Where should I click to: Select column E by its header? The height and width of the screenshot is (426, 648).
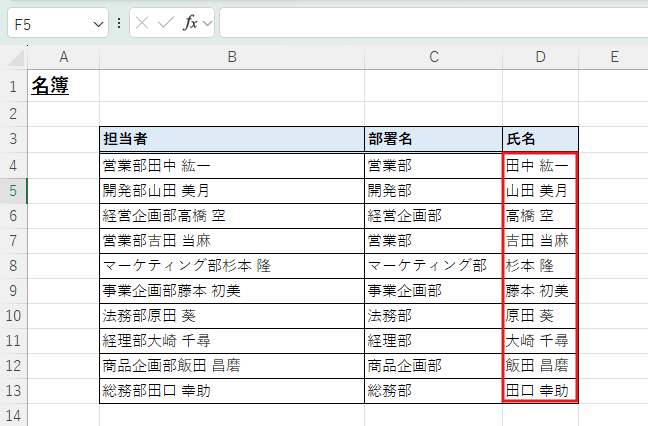click(613, 58)
